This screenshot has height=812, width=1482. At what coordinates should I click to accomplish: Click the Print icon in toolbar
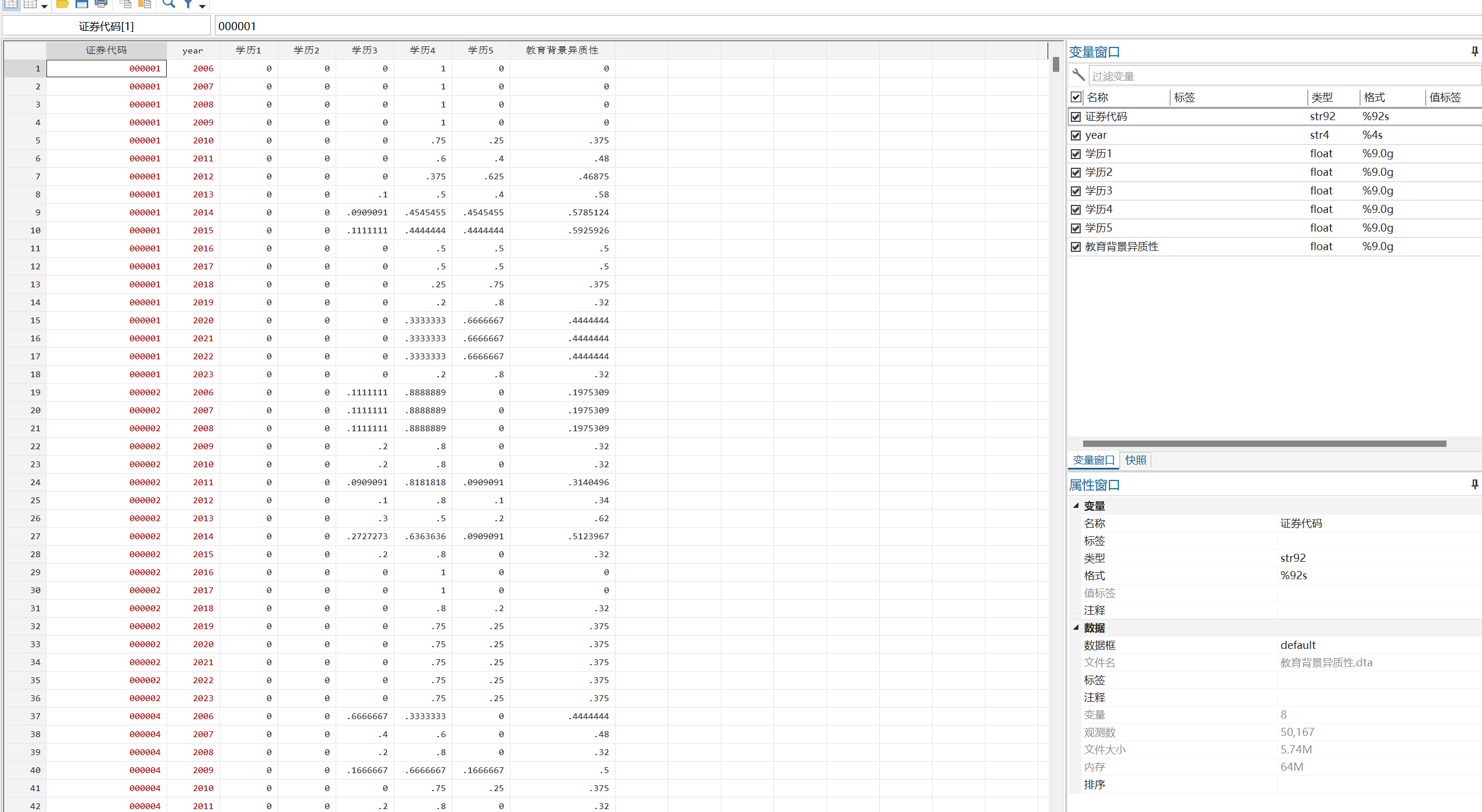pos(101,4)
